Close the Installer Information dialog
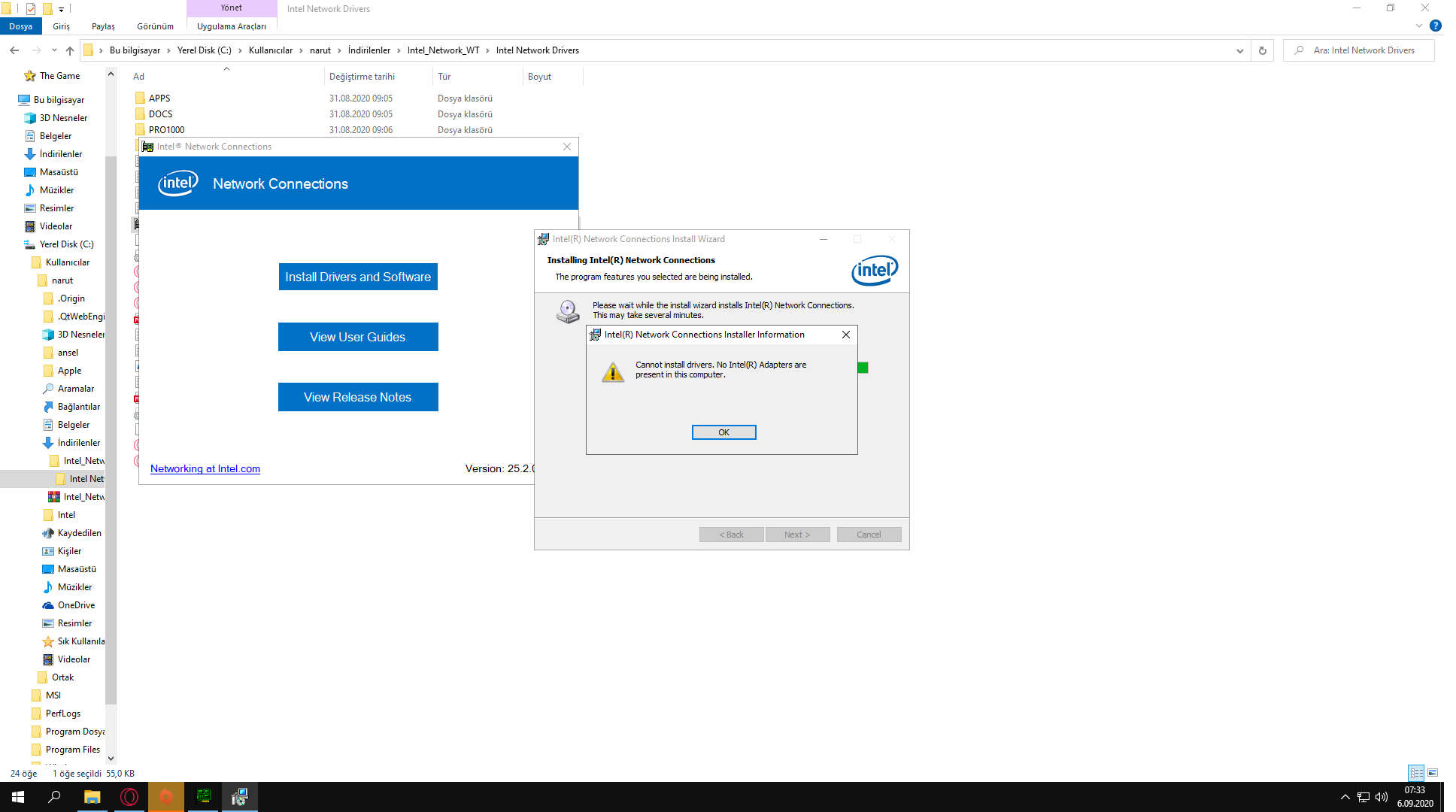 [x=846, y=335]
